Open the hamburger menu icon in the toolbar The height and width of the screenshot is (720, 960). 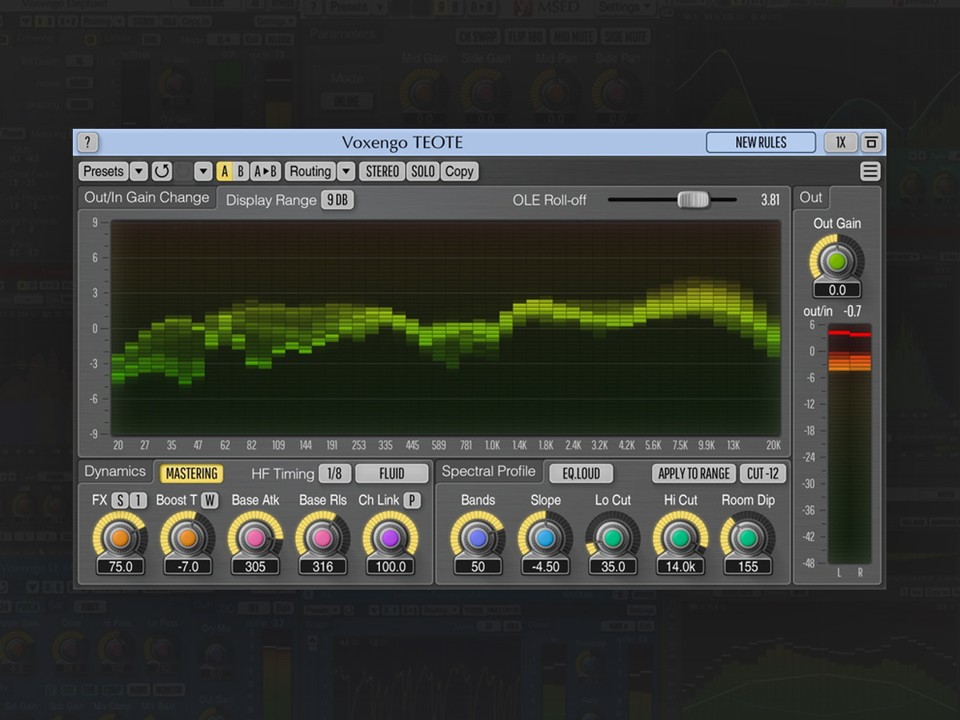[x=870, y=171]
